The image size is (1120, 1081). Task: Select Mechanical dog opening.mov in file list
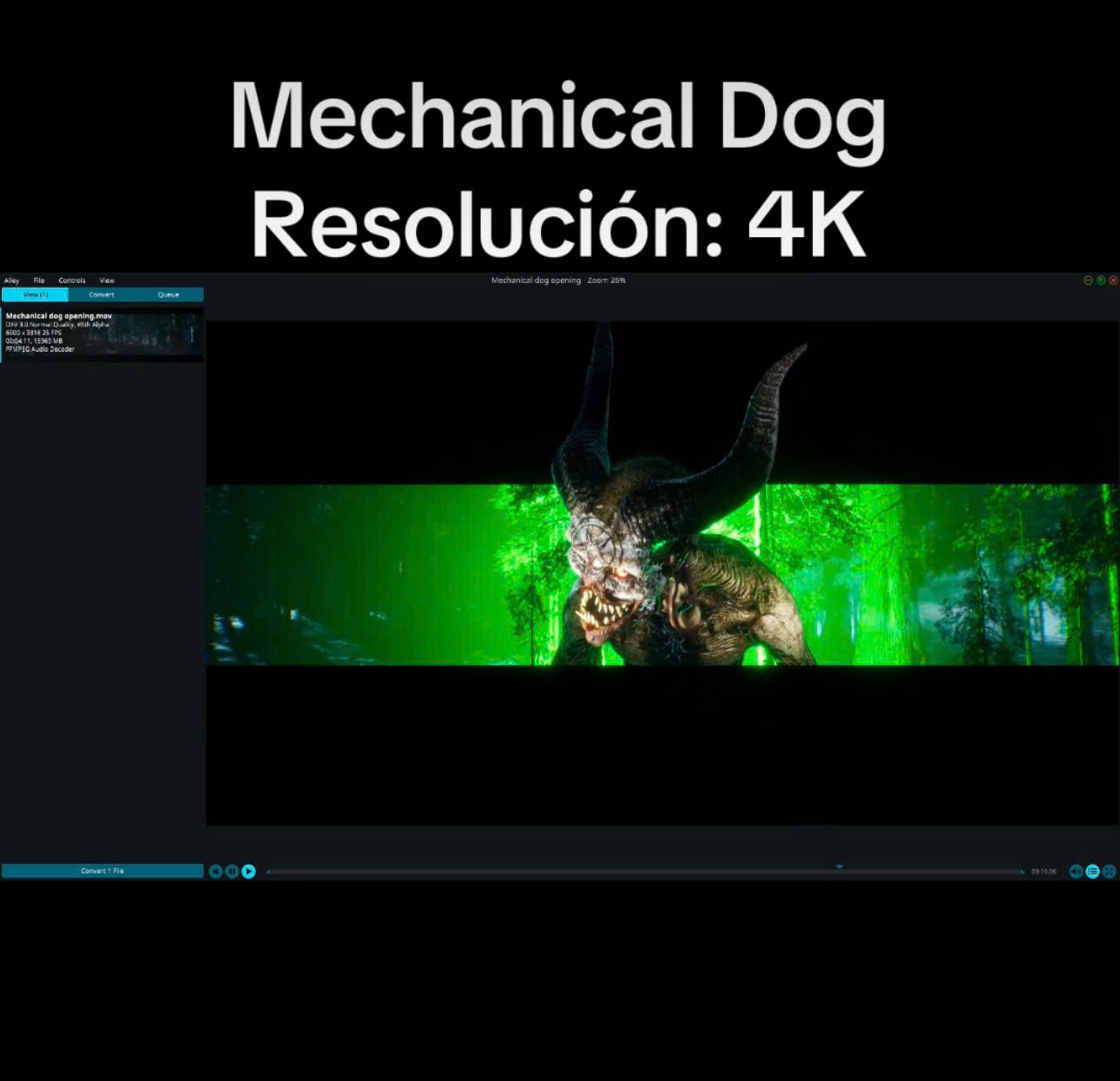coord(102,333)
